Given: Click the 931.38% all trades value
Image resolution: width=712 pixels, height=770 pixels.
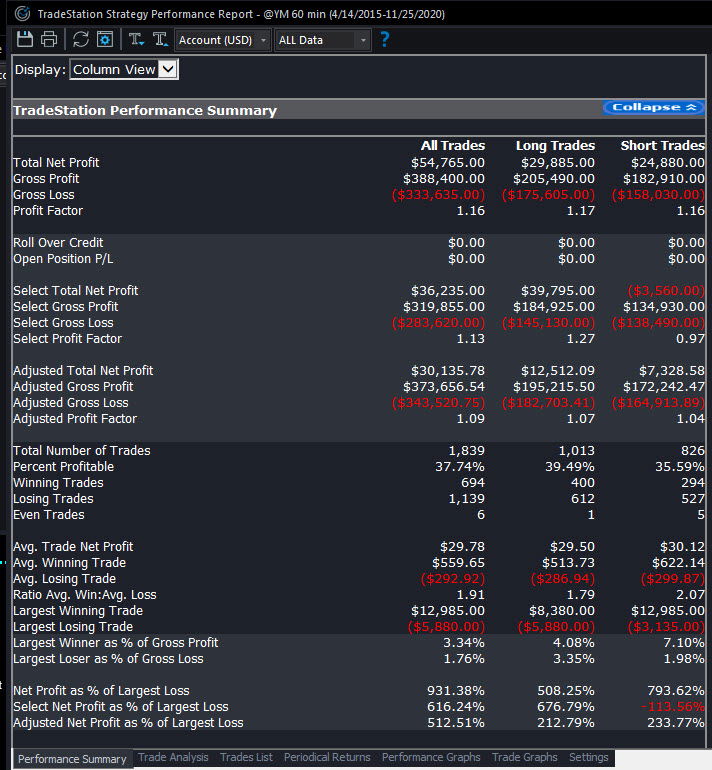Looking at the screenshot, I should 456,691.
